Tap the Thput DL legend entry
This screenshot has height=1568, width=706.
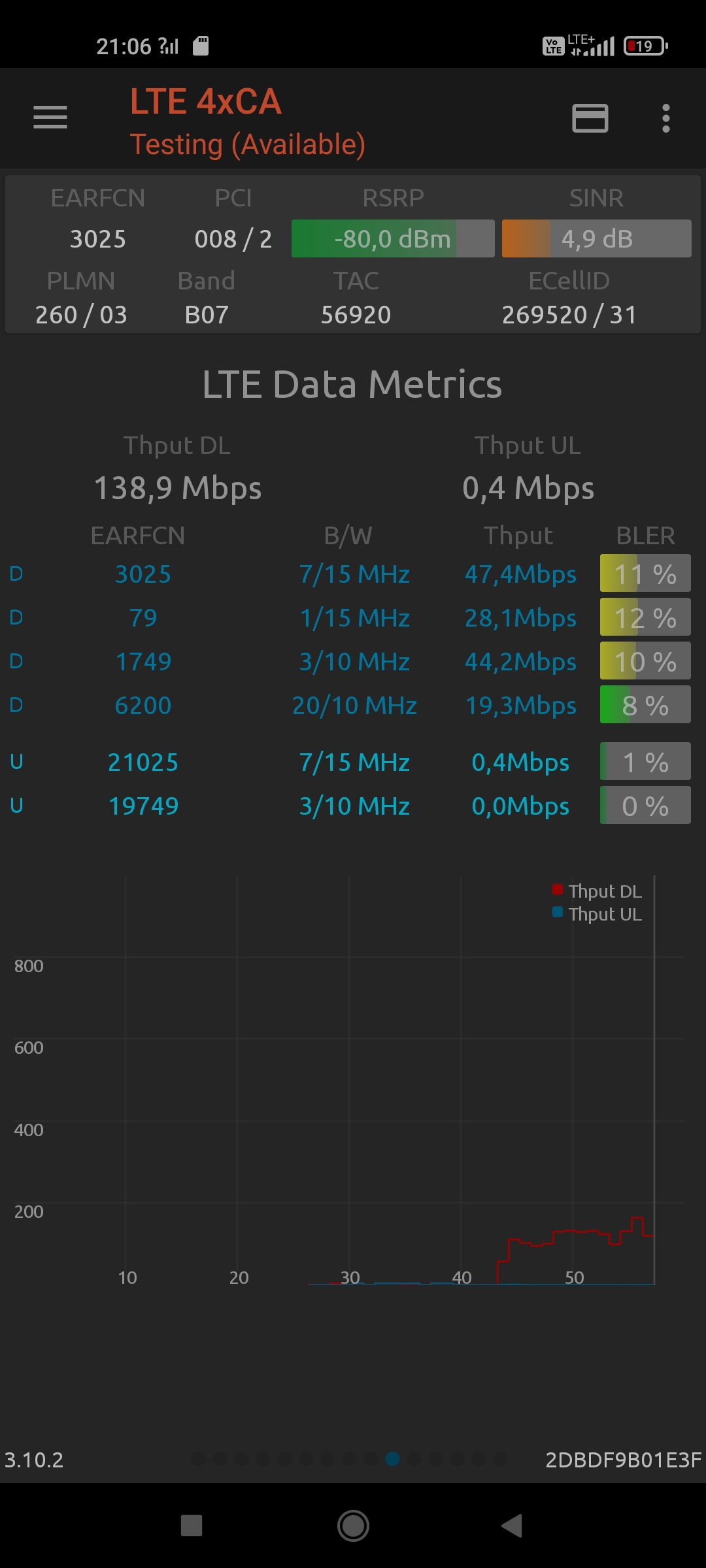point(597,891)
